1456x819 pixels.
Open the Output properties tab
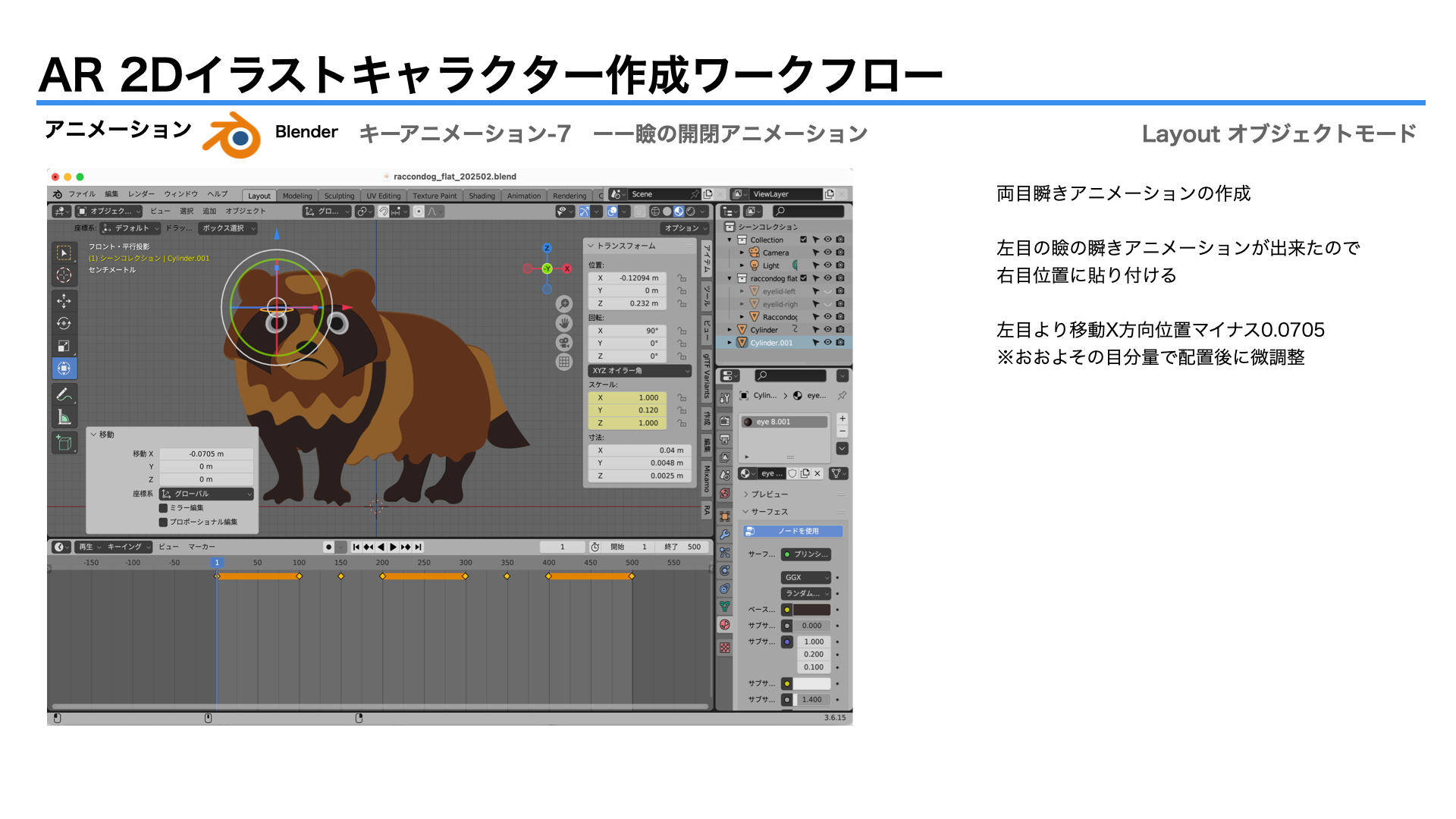click(x=725, y=440)
